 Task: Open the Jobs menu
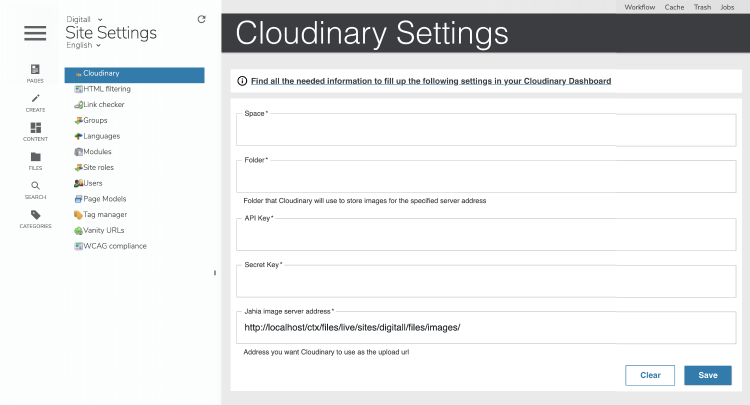tap(727, 7)
